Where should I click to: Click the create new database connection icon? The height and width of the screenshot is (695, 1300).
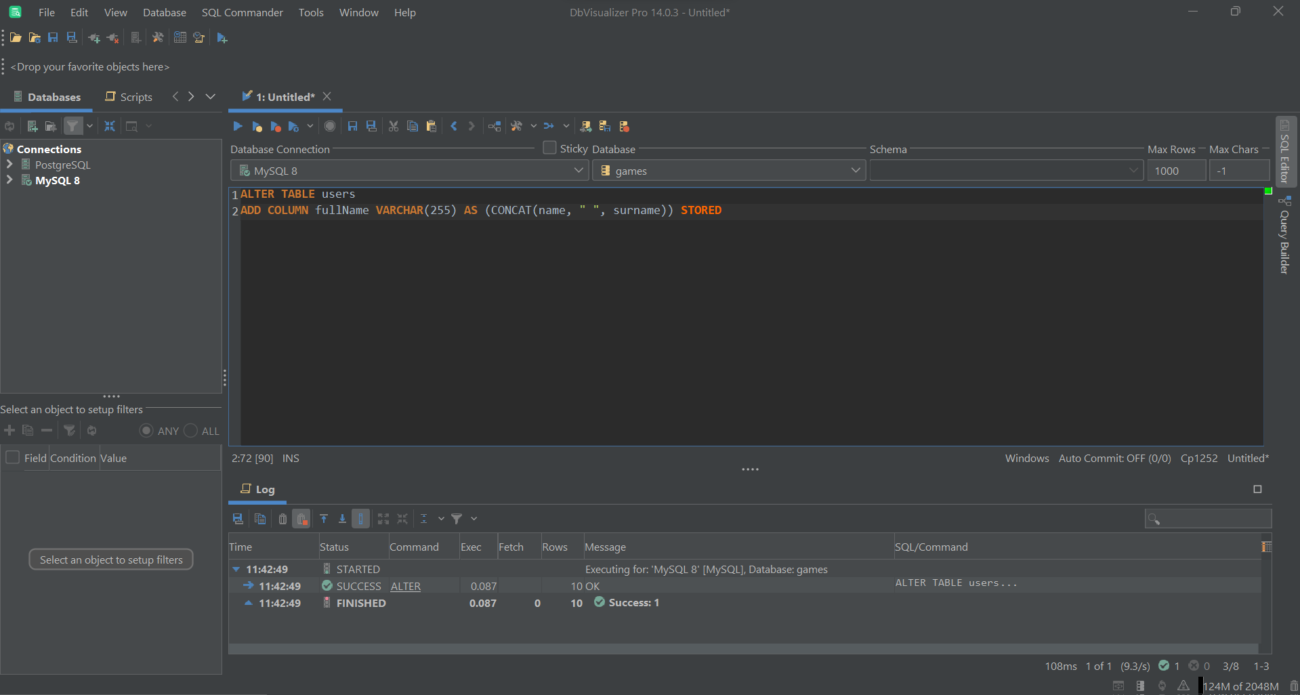(x=32, y=126)
